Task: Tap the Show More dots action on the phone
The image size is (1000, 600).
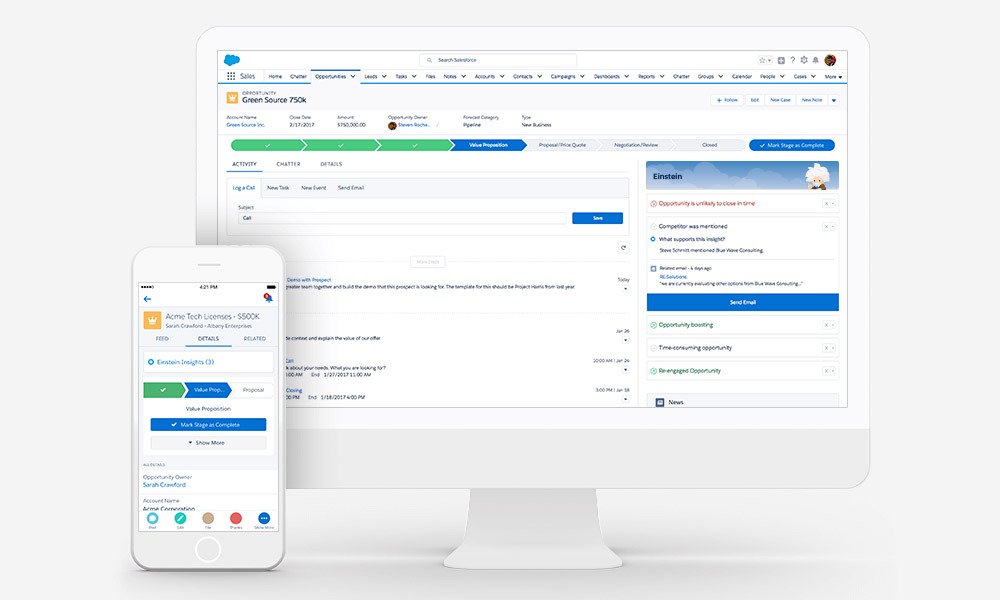Action: 264,518
